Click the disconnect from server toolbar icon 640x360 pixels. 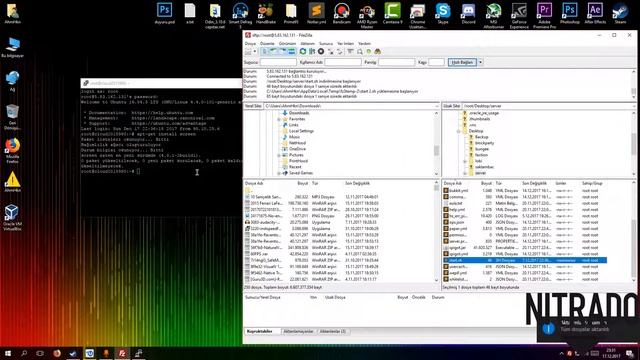point(331,52)
